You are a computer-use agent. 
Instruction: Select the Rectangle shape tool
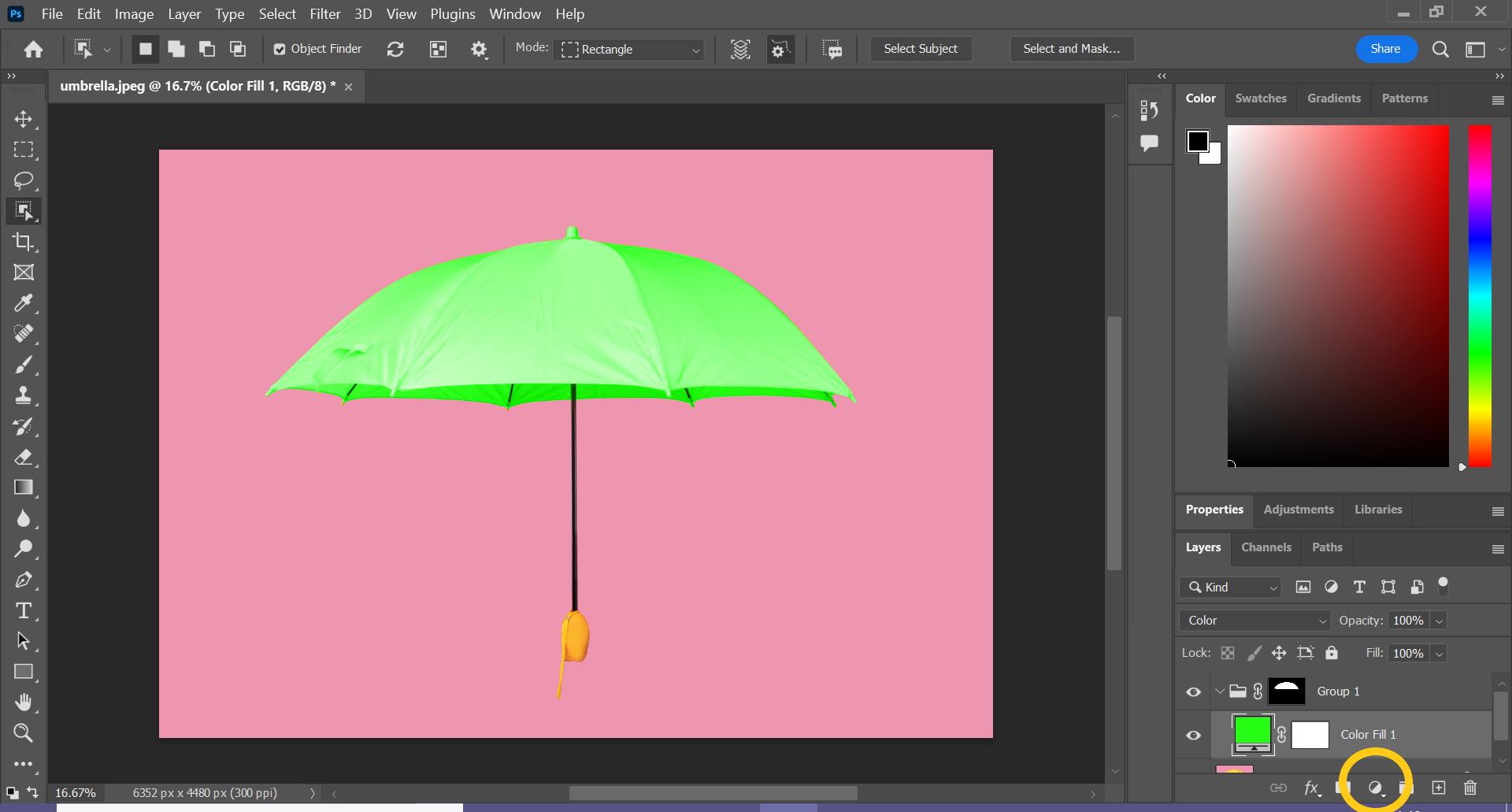coord(24,672)
